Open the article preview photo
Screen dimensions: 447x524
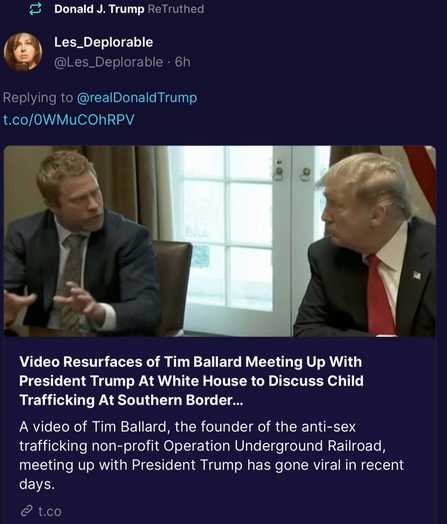click(x=220, y=241)
